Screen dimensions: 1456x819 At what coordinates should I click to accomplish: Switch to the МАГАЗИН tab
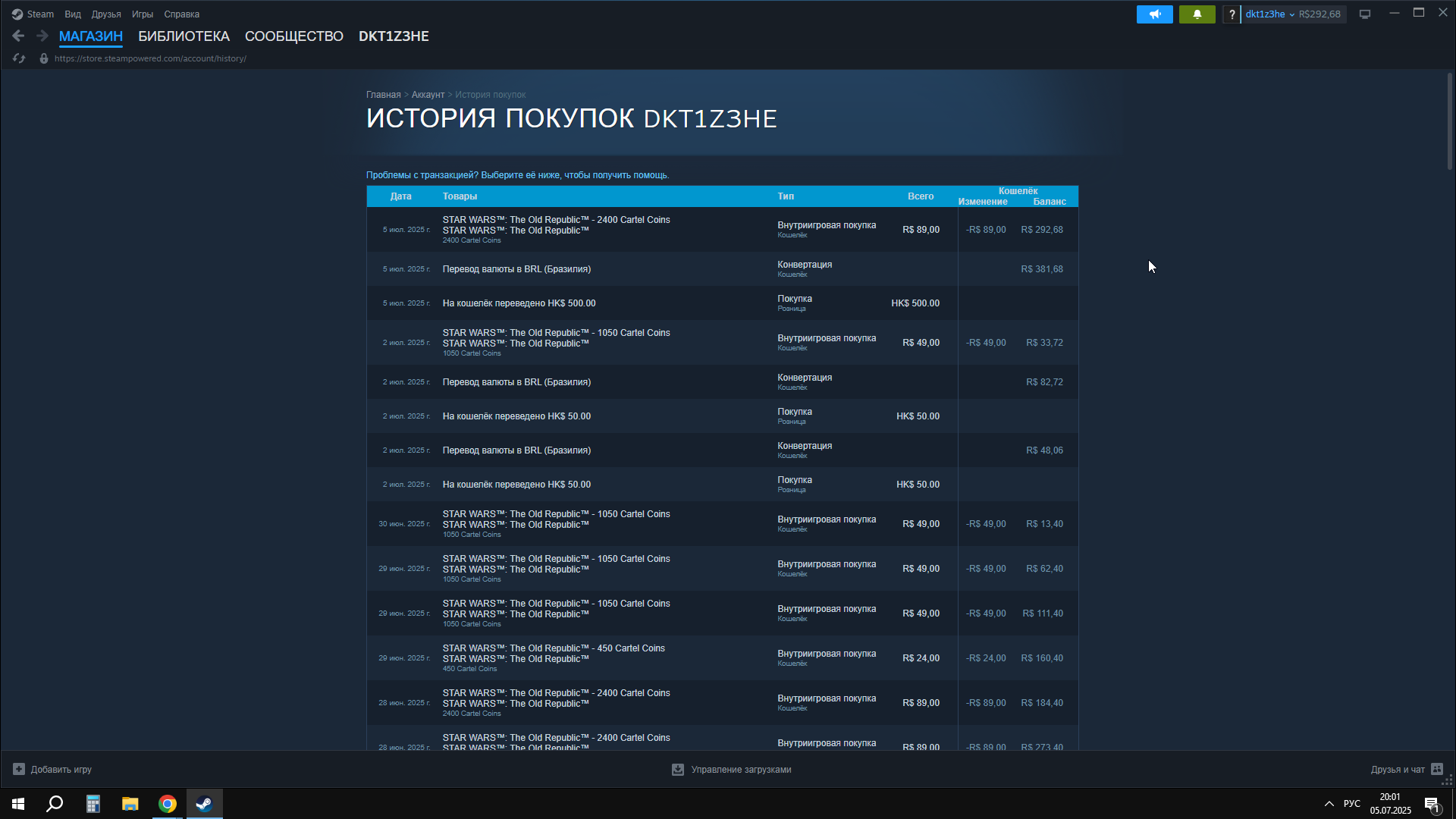[x=91, y=36]
